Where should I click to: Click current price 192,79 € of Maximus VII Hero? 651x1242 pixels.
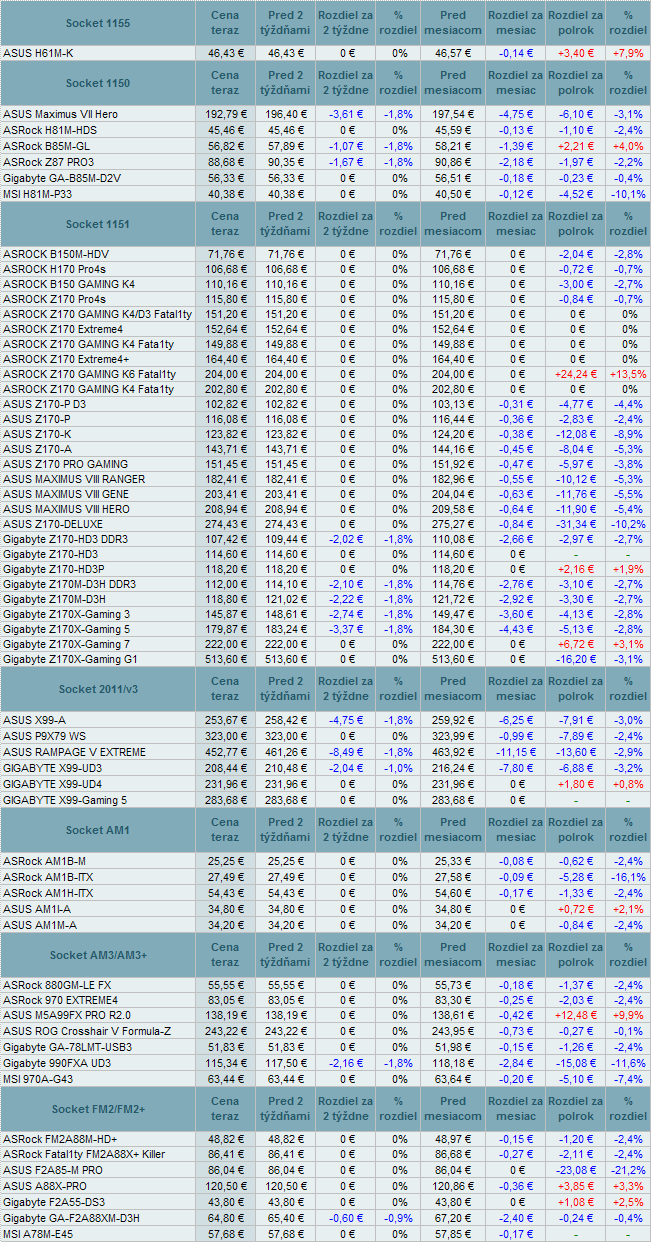[225, 114]
